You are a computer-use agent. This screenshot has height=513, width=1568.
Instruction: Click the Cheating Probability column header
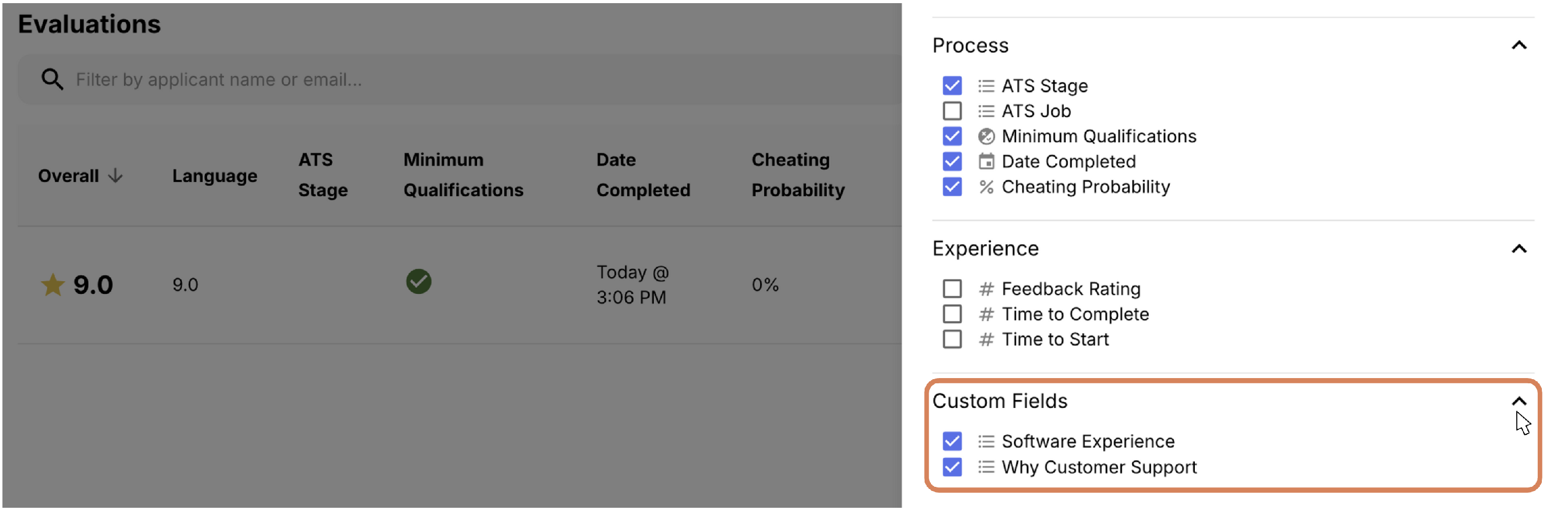pos(798,175)
